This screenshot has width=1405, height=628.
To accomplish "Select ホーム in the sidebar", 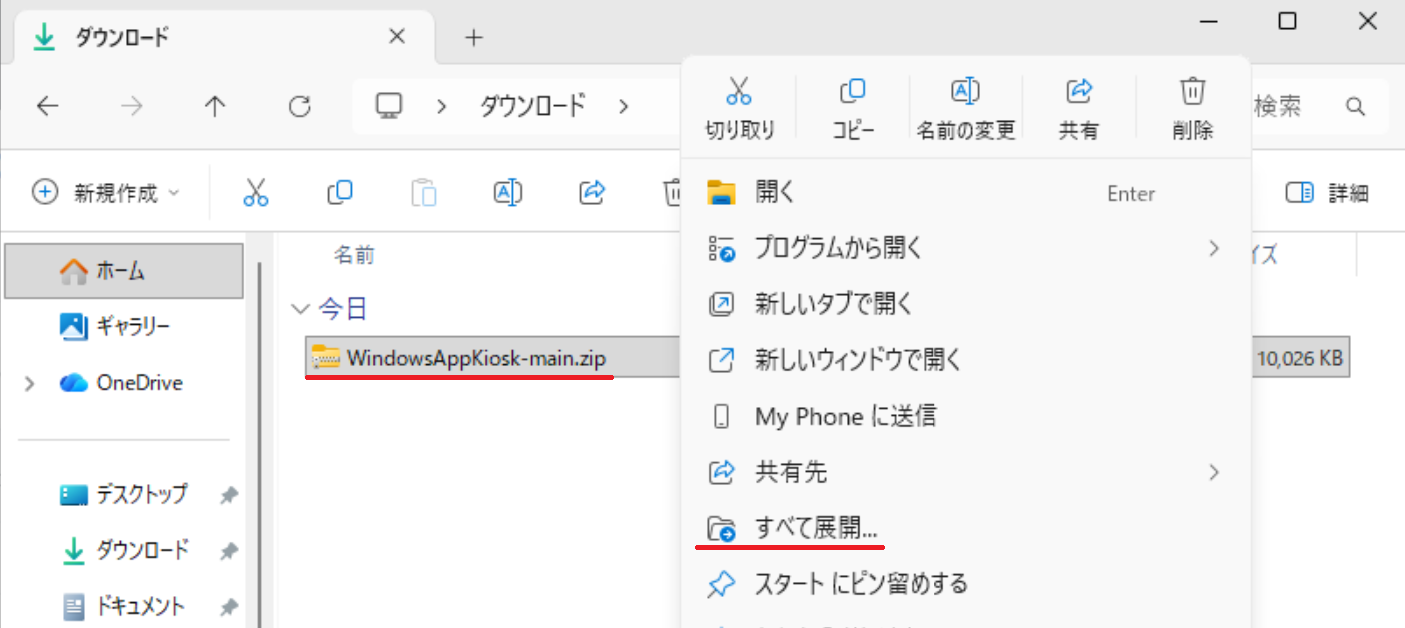I will coord(124,270).
